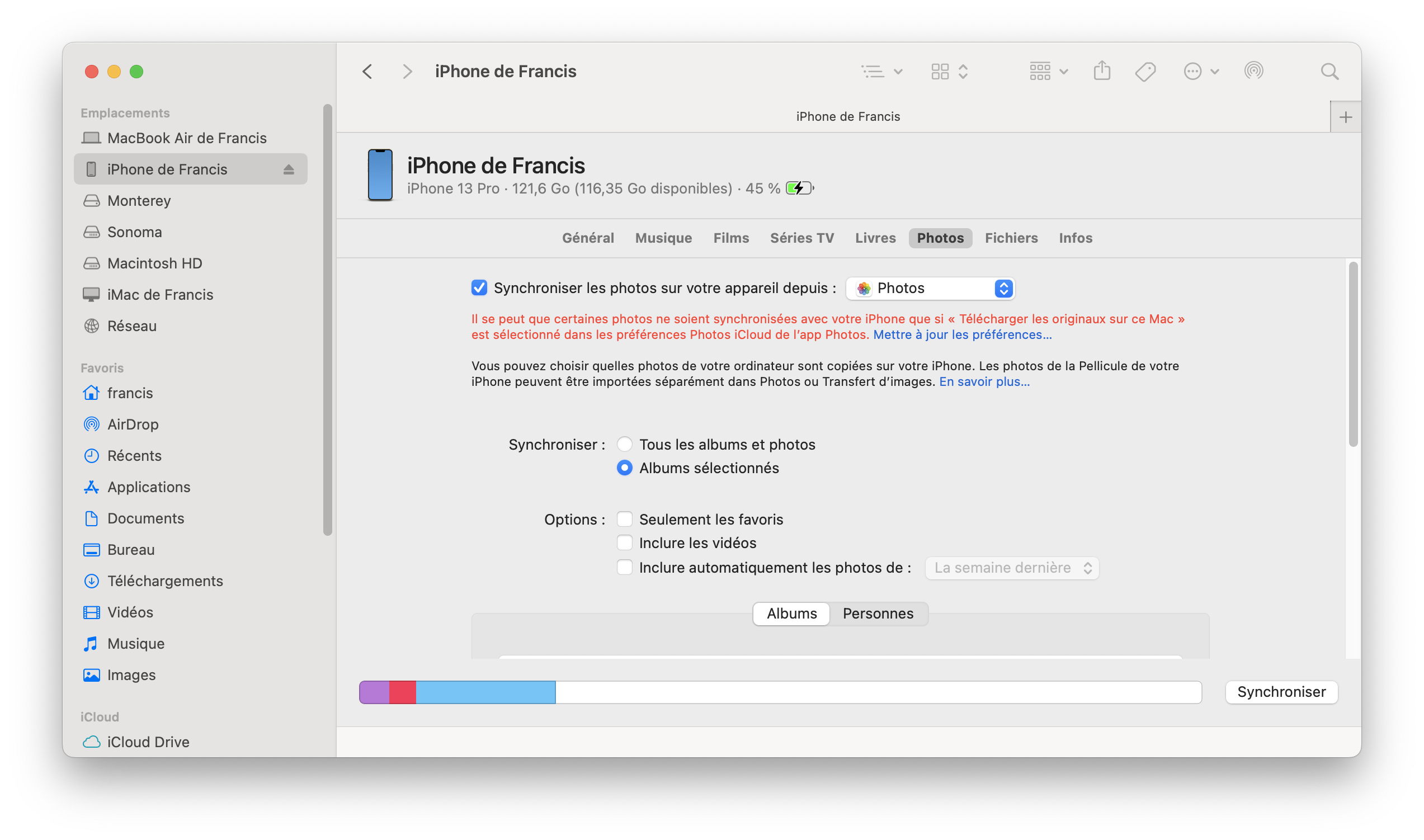Select Tous les albums et photos
Viewport: 1424px width, 840px height.
pos(624,445)
